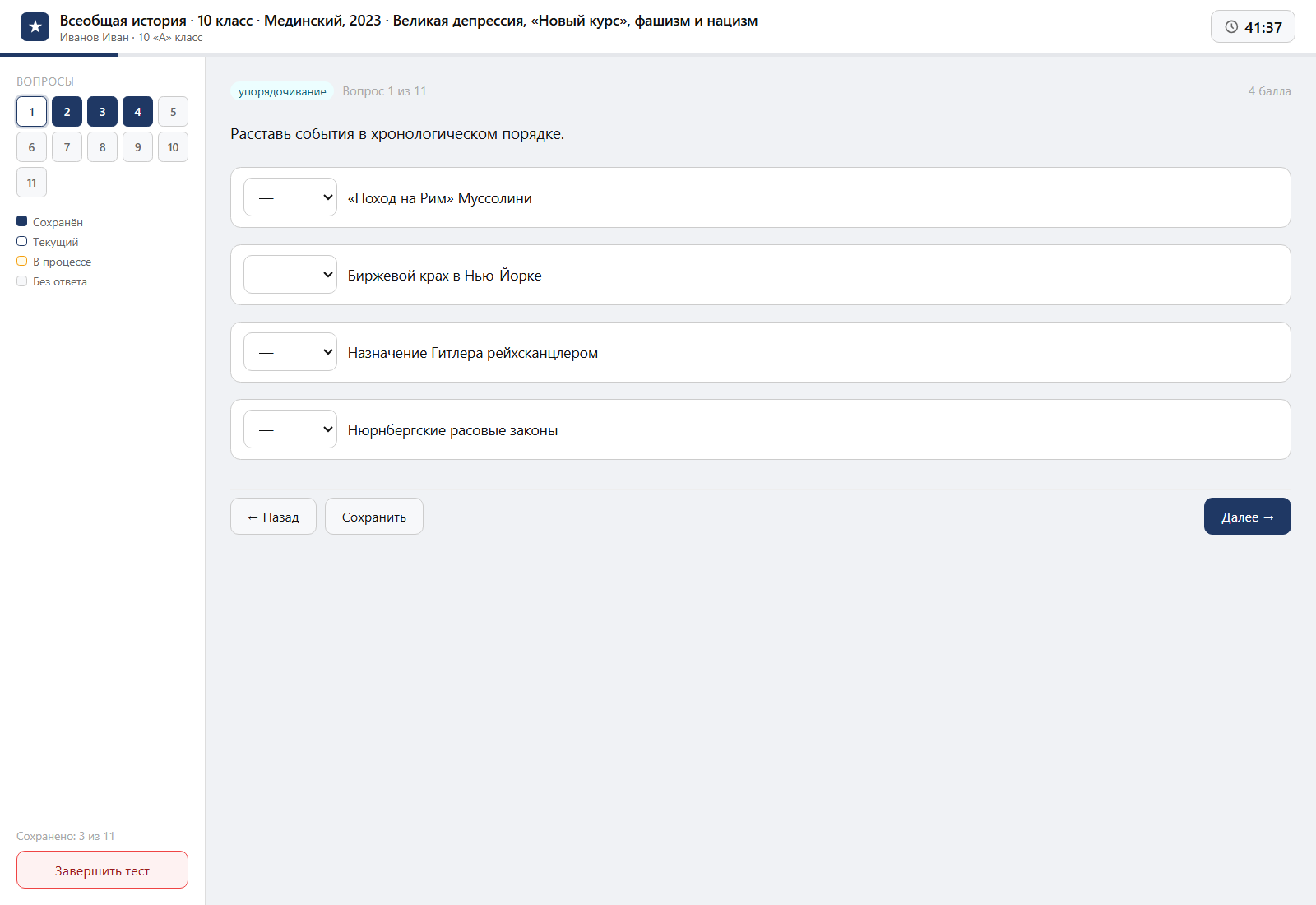Screen dimensions: 1316x905
Task: Click the text Назначение Гитлера рейхсканцлером
Action: point(472,353)
